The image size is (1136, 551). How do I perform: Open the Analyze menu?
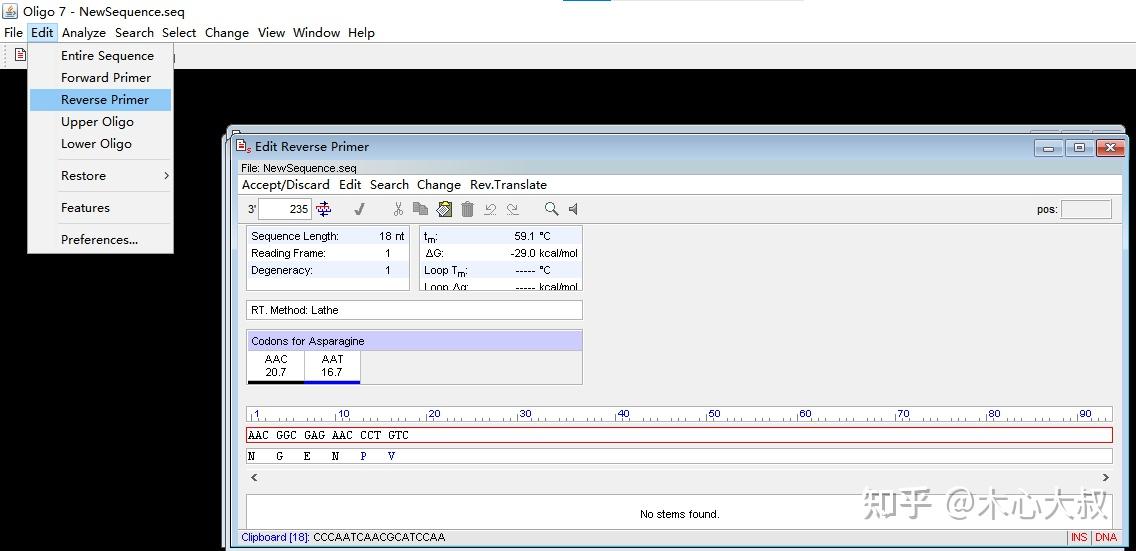84,33
